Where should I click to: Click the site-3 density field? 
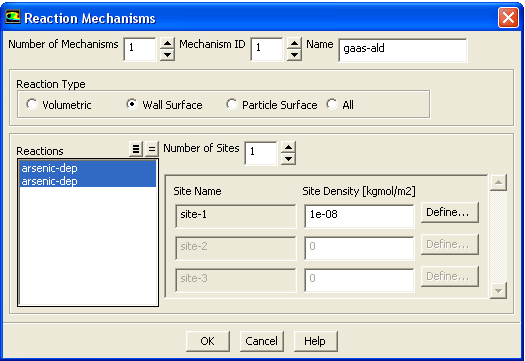coord(359,280)
